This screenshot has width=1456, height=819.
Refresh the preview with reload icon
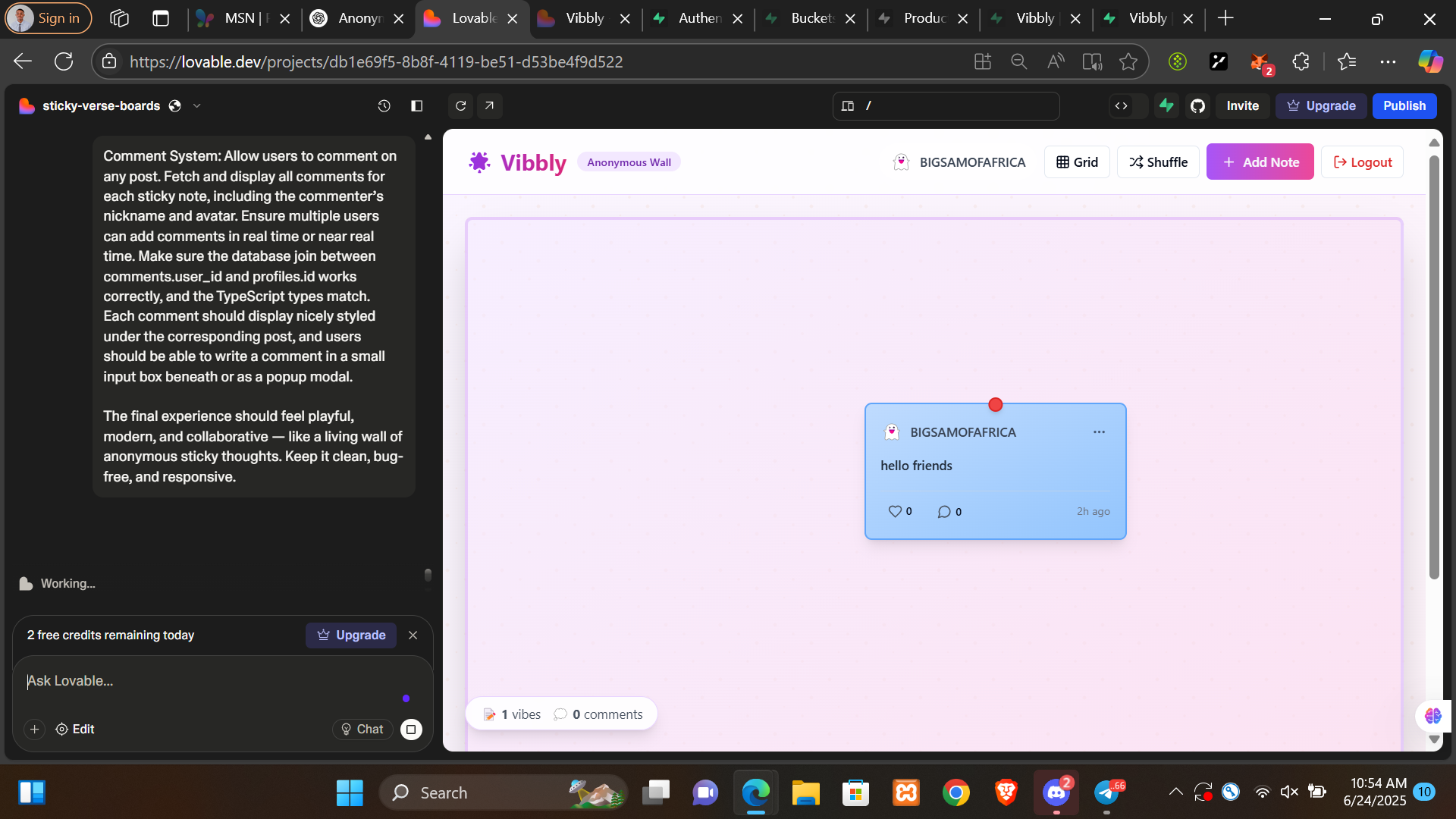click(x=460, y=106)
